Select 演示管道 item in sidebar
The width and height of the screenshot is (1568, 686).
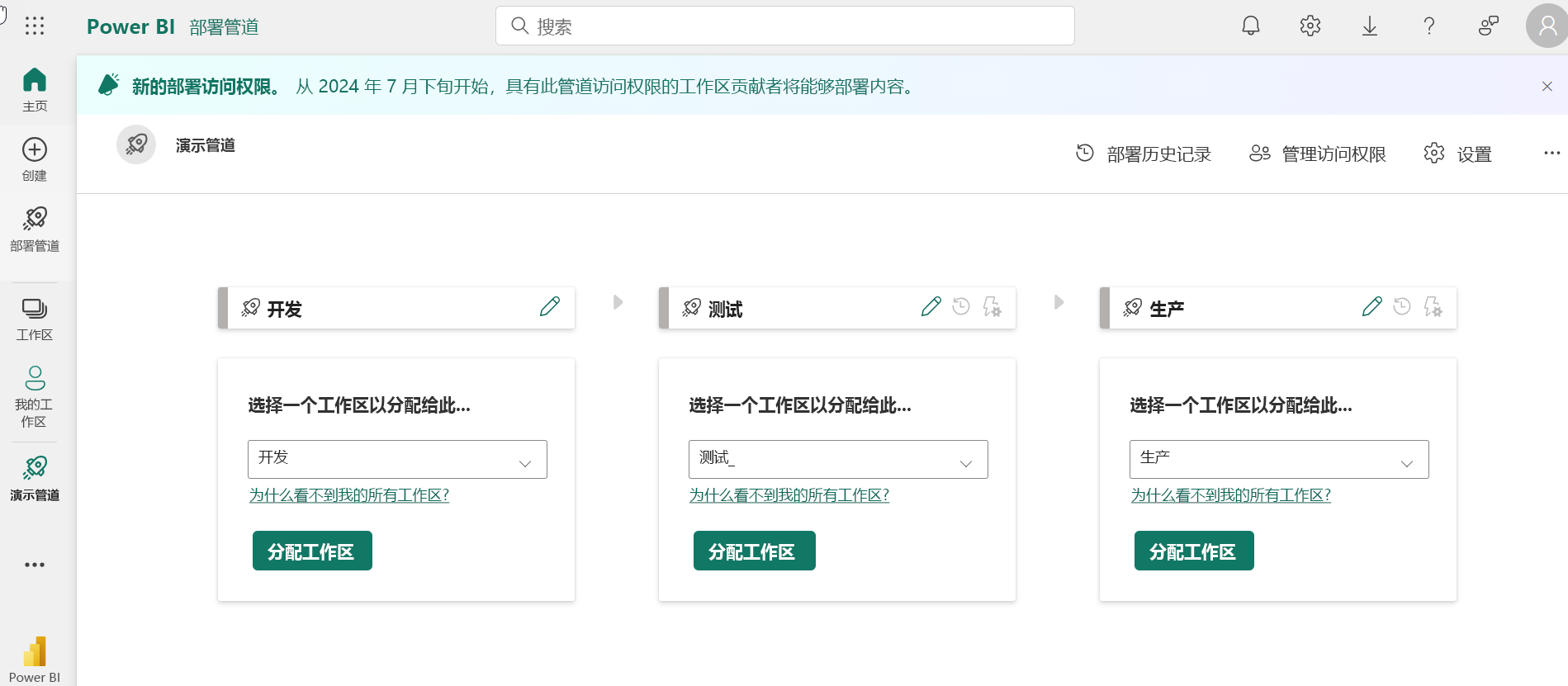coord(35,479)
